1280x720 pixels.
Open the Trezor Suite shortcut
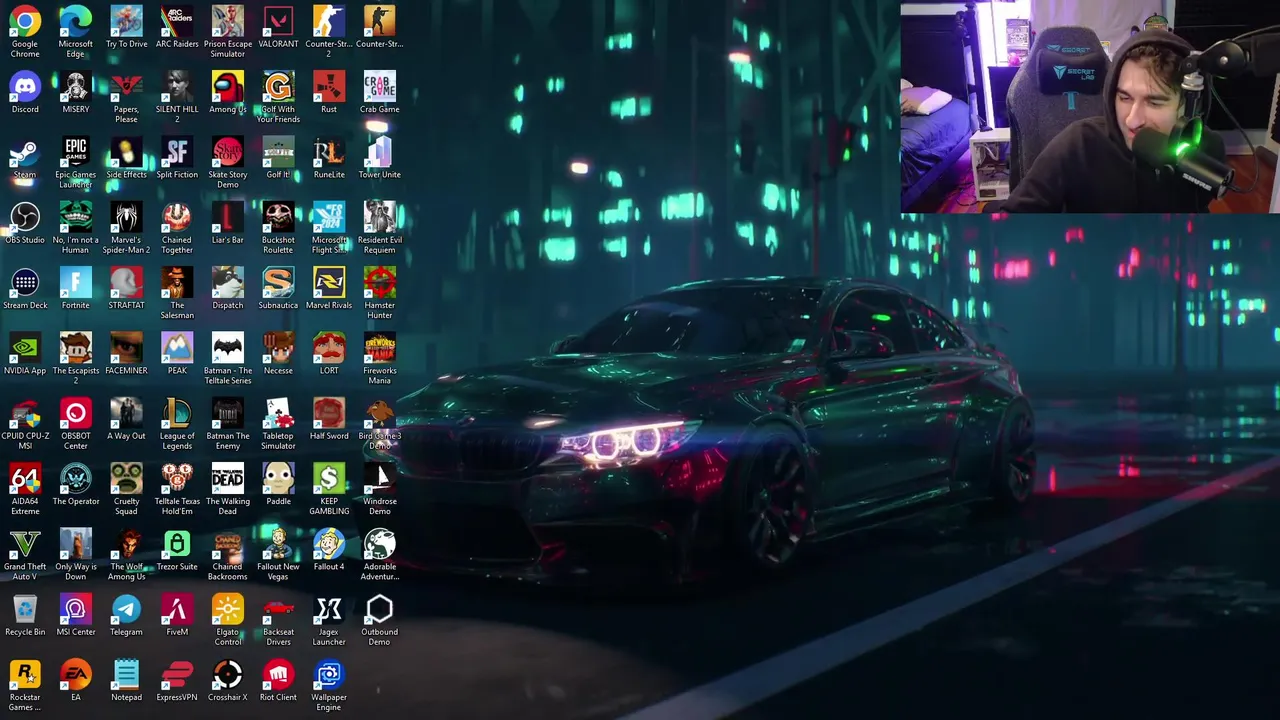[177, 545]
